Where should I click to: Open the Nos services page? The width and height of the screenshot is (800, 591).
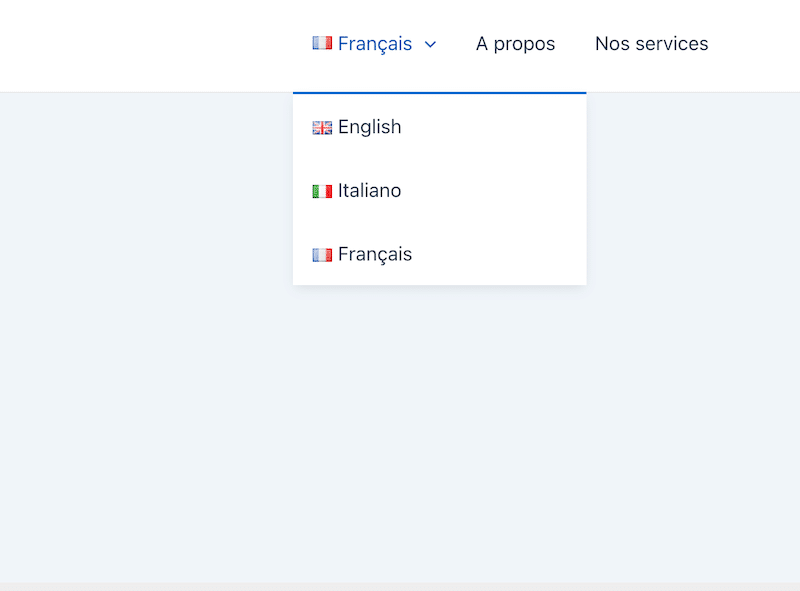point(652,44)
